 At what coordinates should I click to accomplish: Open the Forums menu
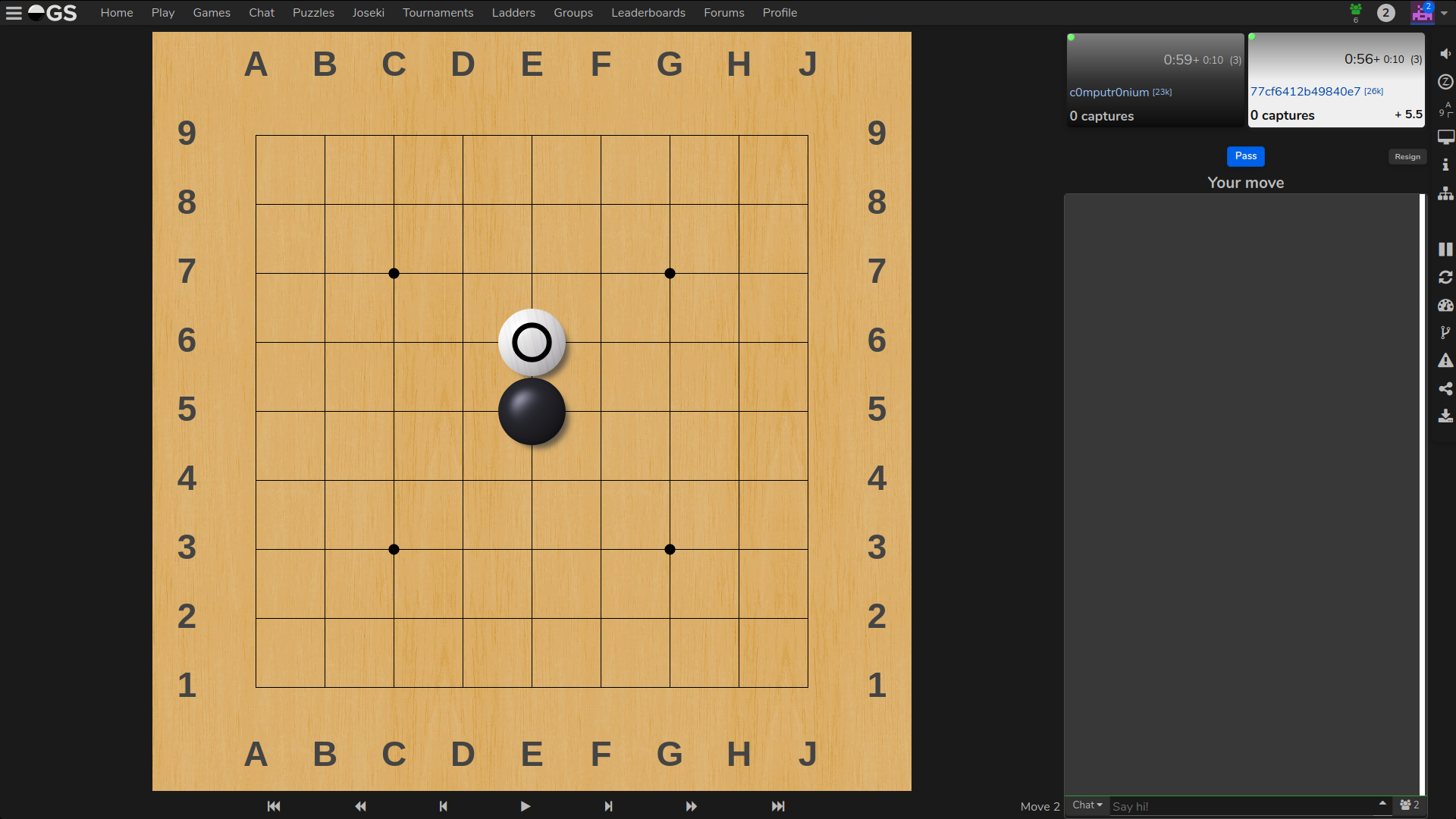pos(724,13)
